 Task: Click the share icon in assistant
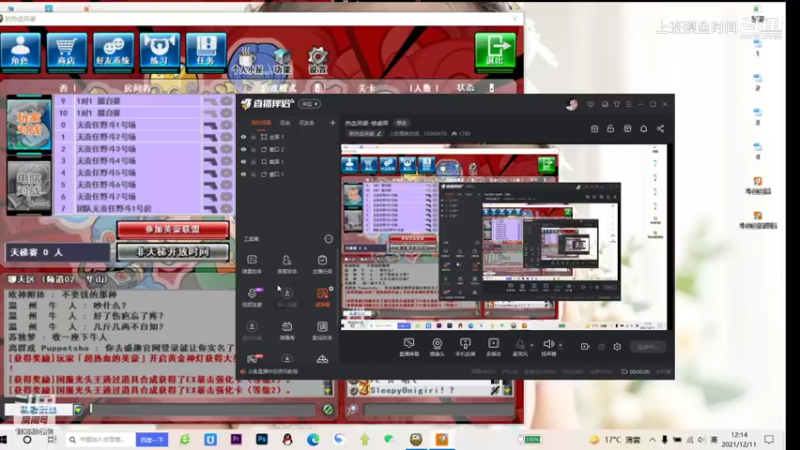(x=661, y=129)
